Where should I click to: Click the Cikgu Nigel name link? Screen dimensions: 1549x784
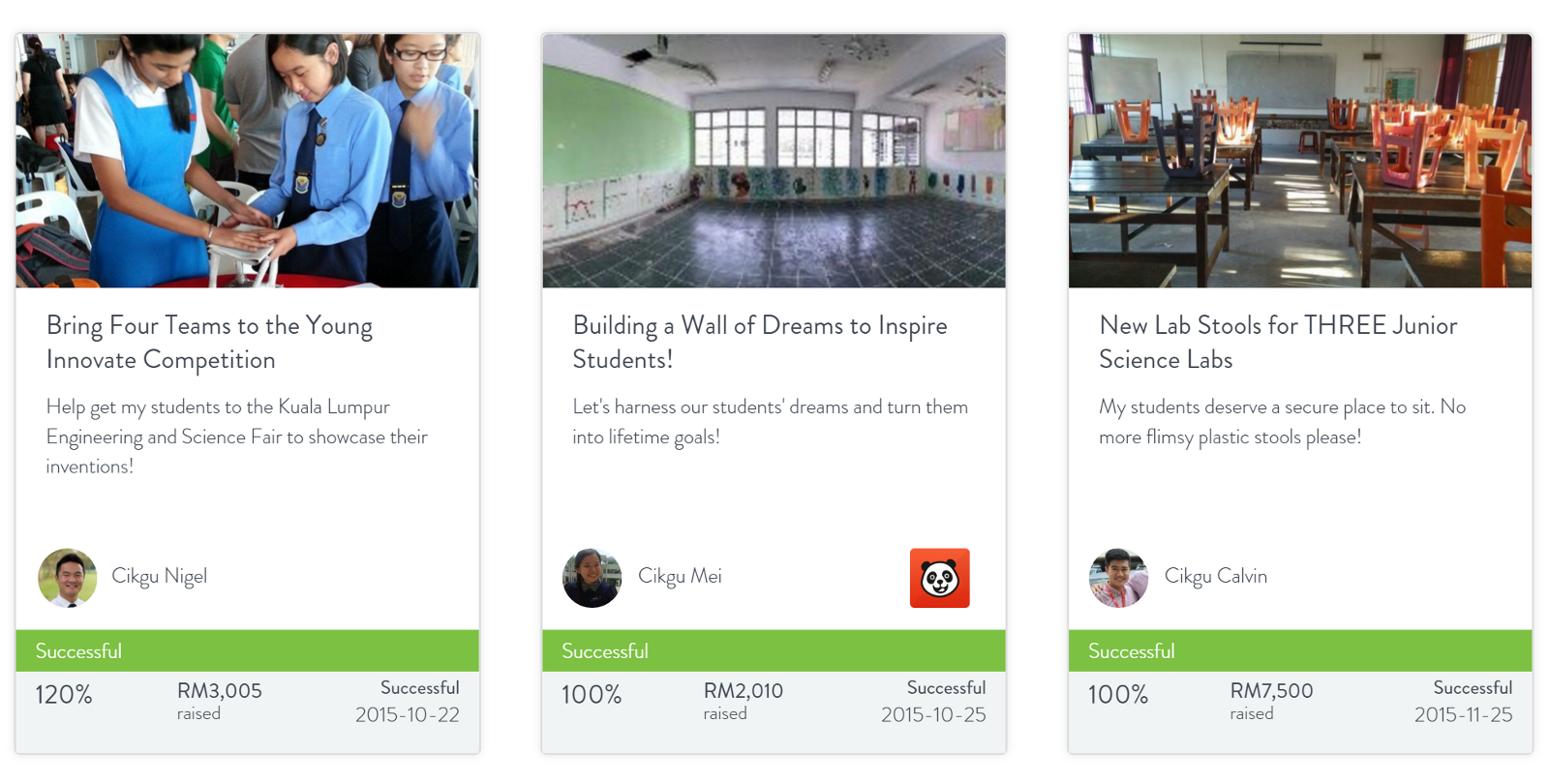[160, 576]
